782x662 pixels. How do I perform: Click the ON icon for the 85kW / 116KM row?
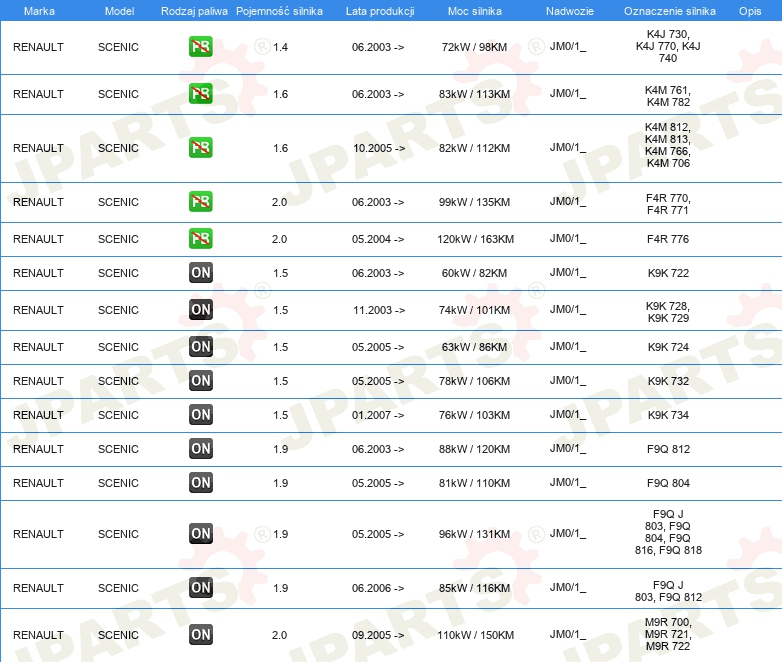[200, 587]
